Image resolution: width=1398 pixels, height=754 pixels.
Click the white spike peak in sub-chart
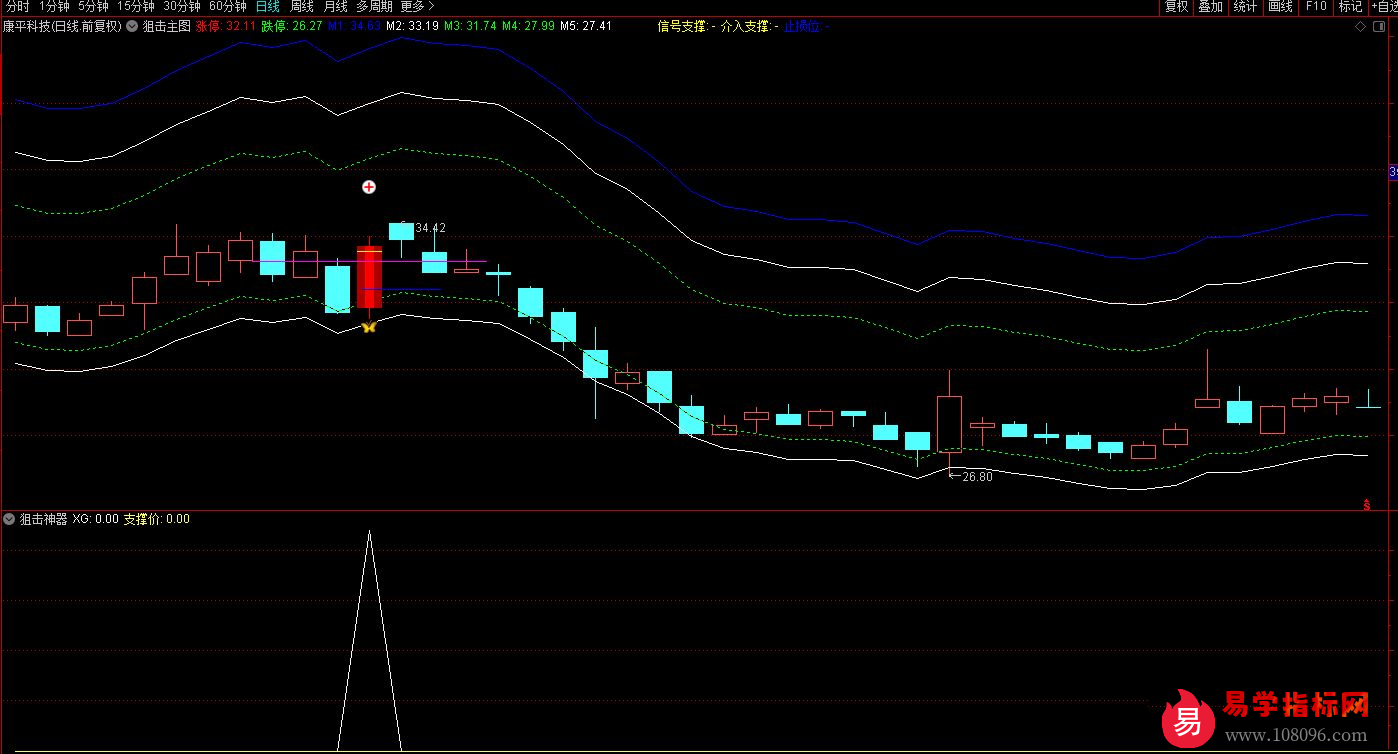tap(369, 533)
